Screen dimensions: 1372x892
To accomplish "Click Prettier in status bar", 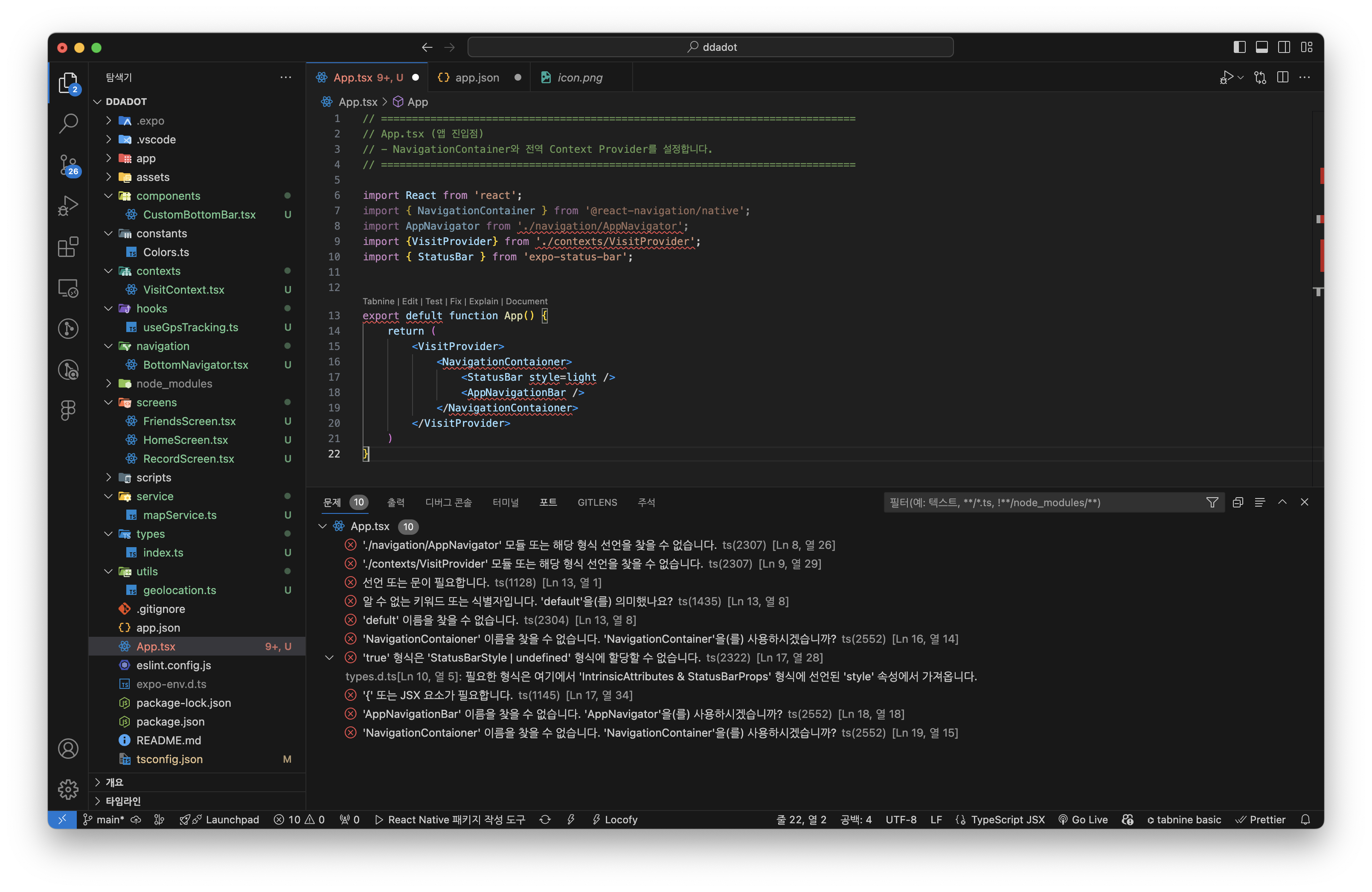I will [x=1261, y=819].
